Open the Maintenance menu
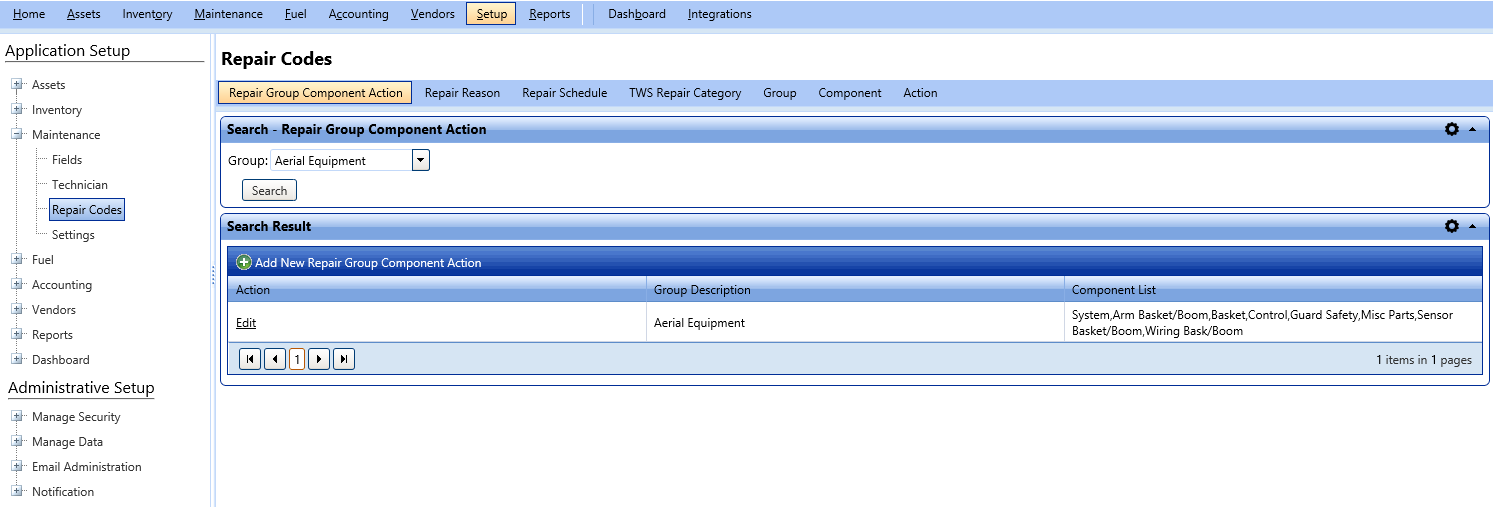1493x507 pixels. (x=228, y=14)
